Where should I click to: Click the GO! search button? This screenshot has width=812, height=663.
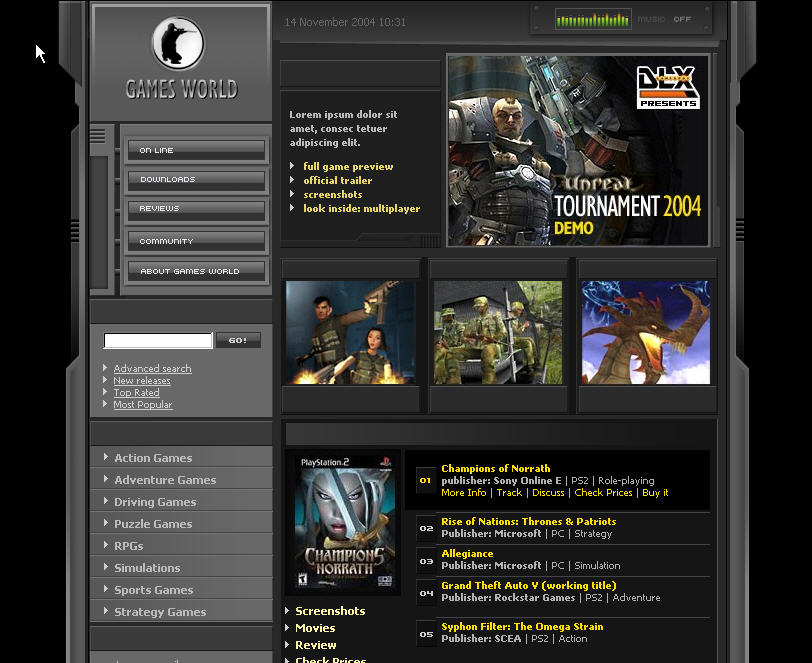pyautogui.click(x=238, y=340)
